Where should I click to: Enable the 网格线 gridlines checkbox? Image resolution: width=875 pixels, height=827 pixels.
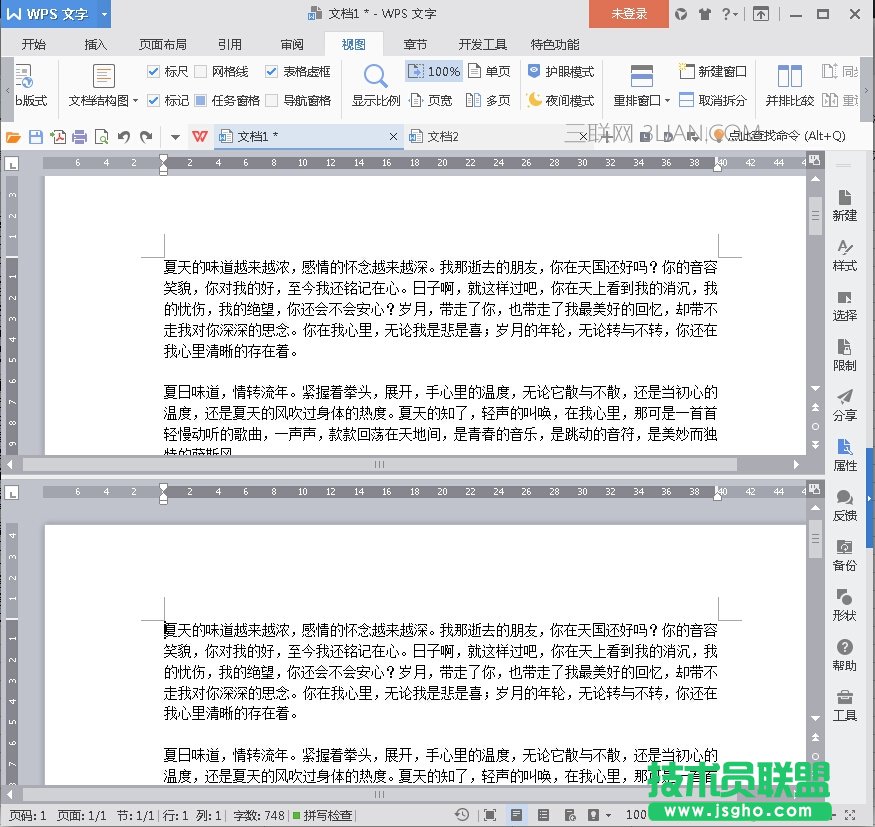[x=201, y=72]
